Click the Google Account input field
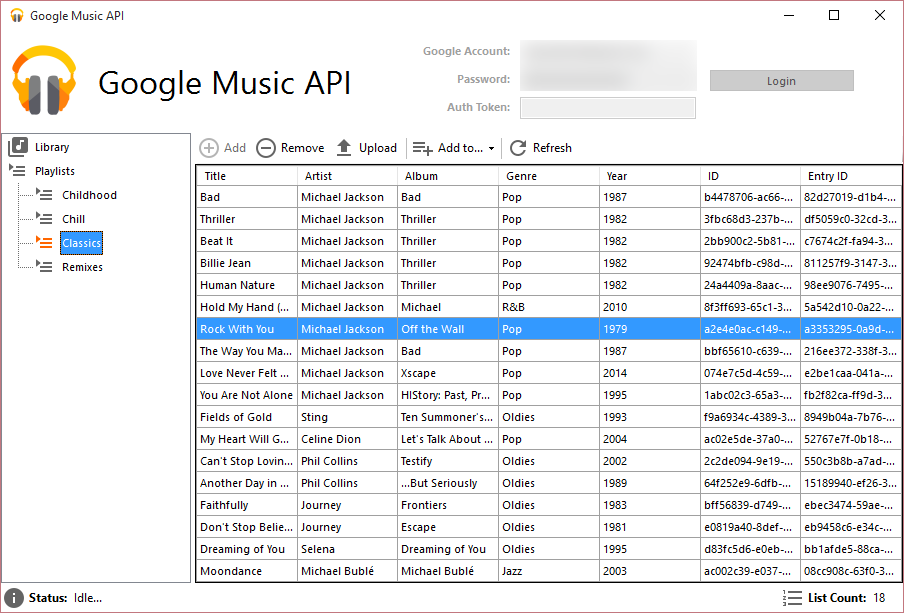904x613 pixels. (x=608, y=51)
